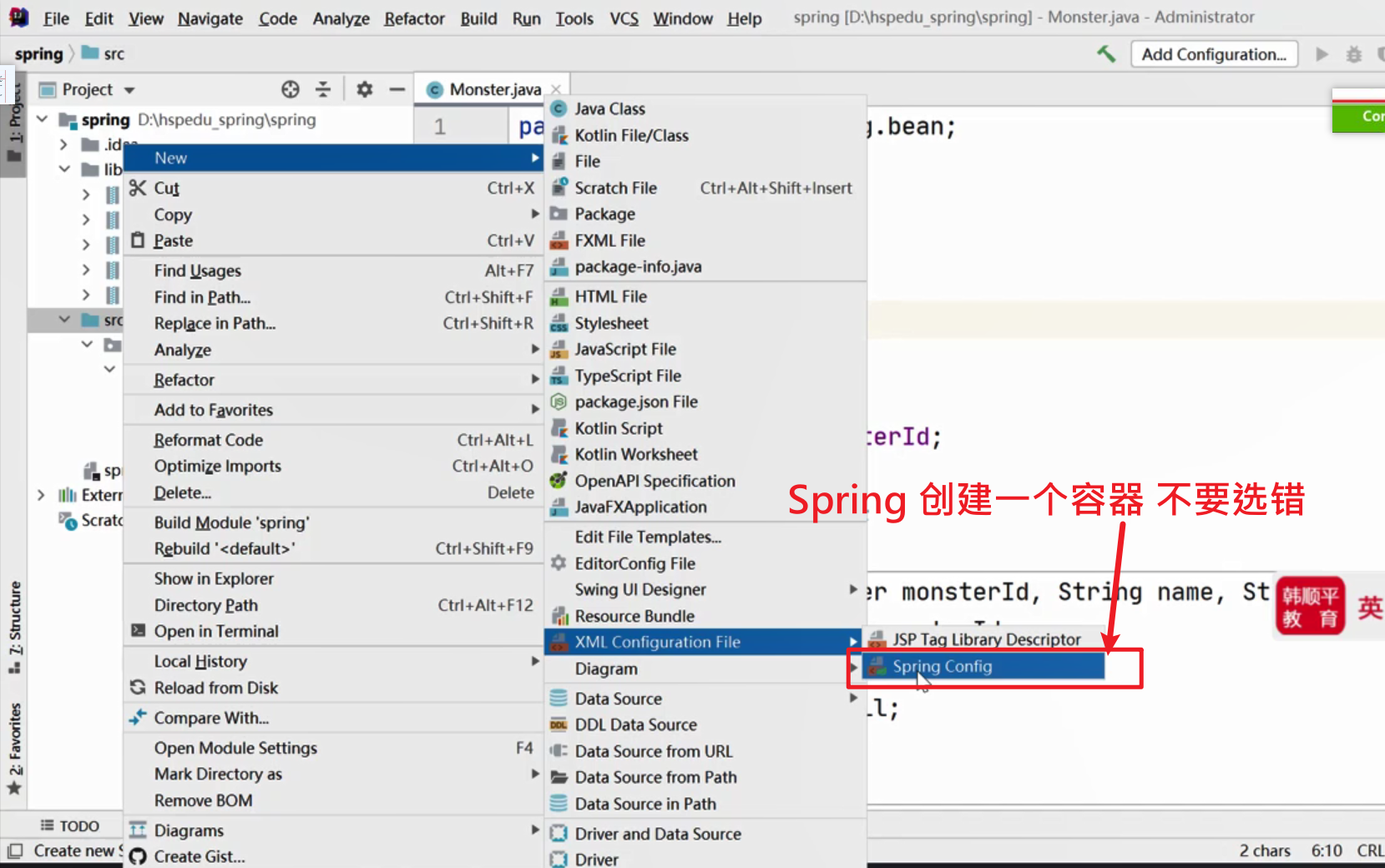Image resolution: width=1385 pixels, height=868 pixels.
Task: Open the TODO tool window
Action: (70, 825)
